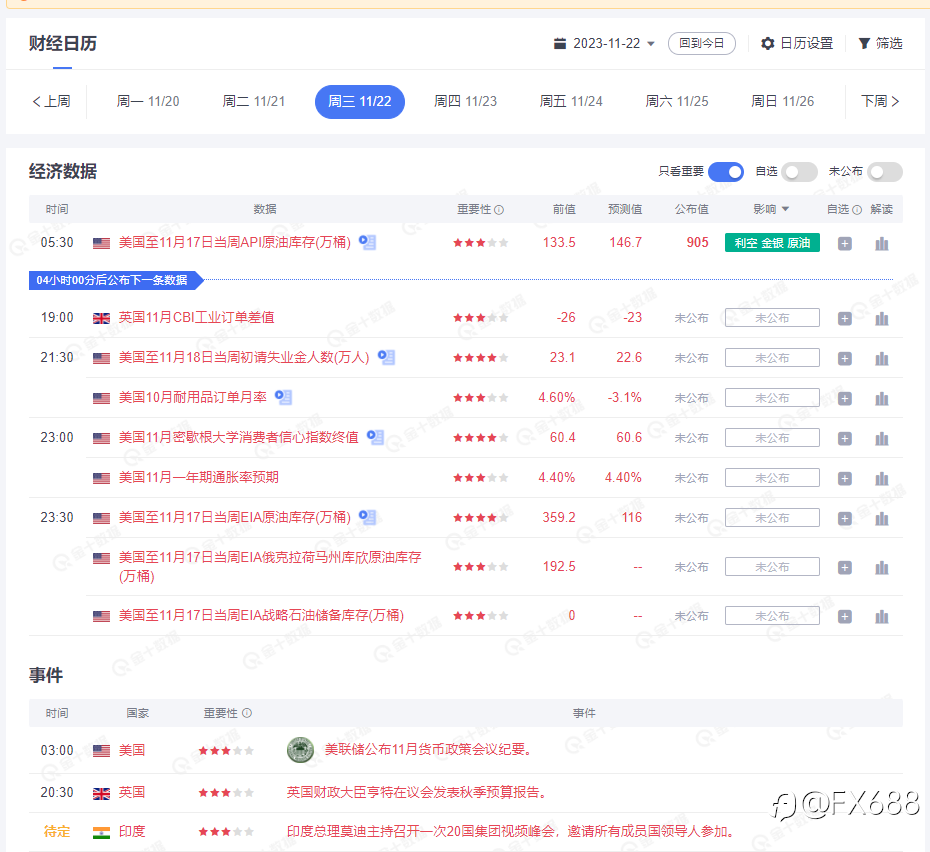Add the API crude oil inventory row to watchlist
This screenshot has height=852, width=930.
click(x=845, y=243)
